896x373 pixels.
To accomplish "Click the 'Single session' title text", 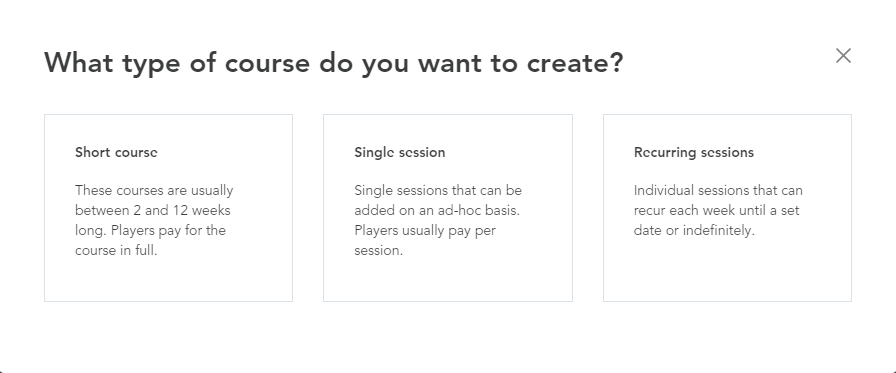I will click(x=399, y=153).
